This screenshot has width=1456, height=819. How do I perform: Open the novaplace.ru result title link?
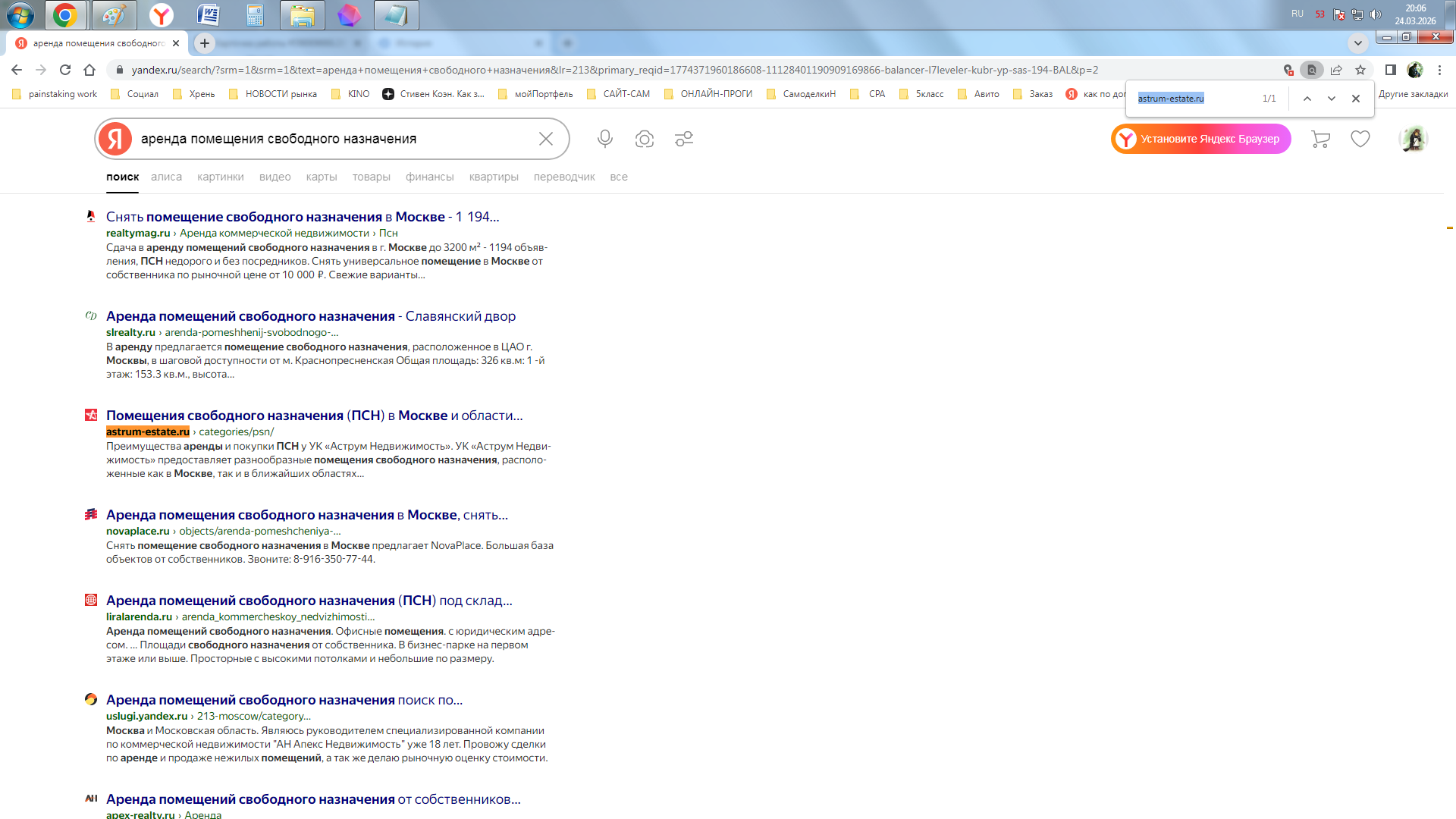click(306, 515)
